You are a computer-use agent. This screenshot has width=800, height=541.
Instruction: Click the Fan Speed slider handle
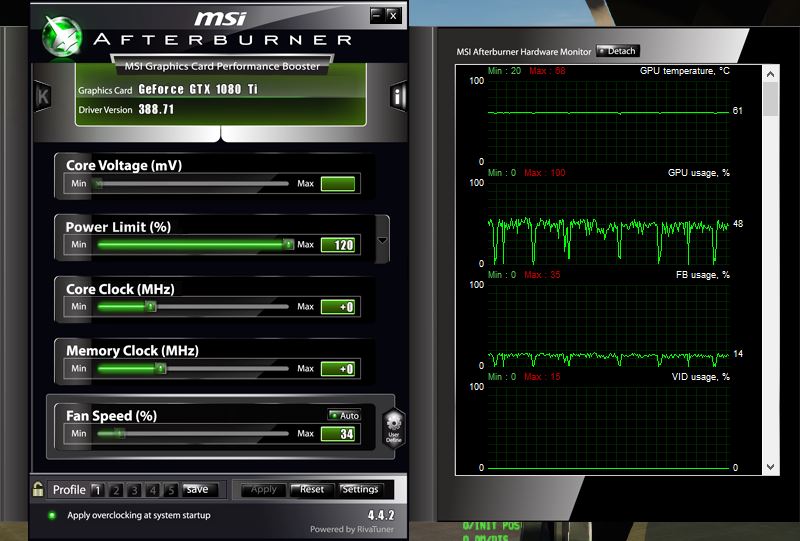coord(119,434)
